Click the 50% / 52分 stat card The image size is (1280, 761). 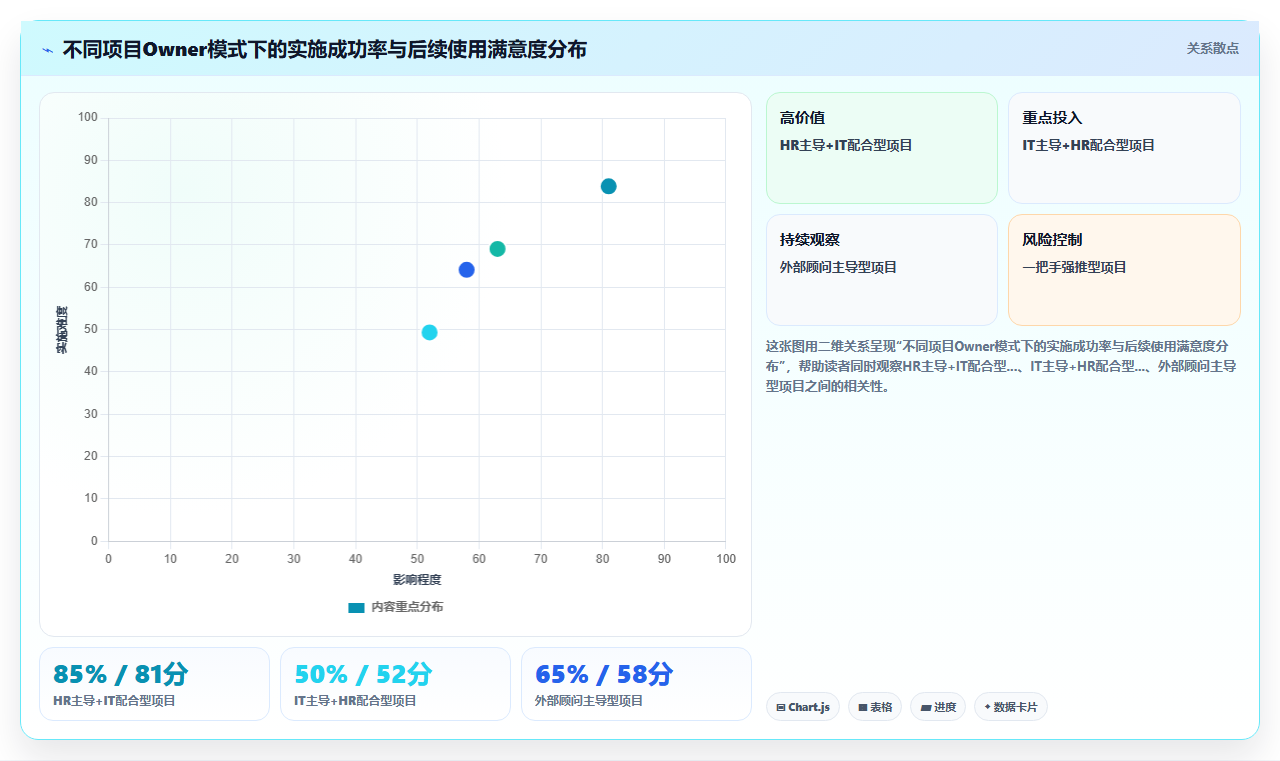point(395,684)
